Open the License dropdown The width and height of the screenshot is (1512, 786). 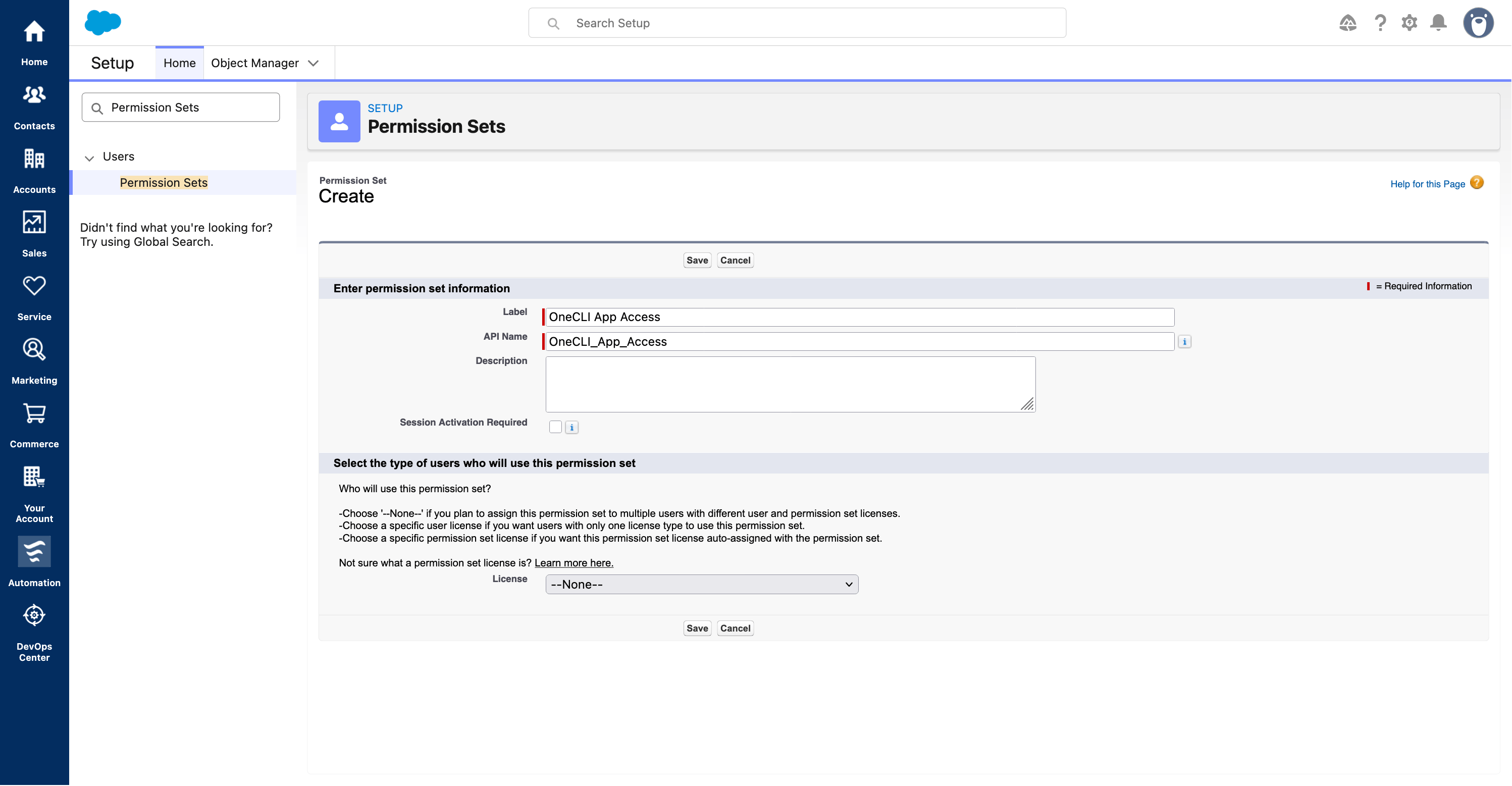[702, 584]
